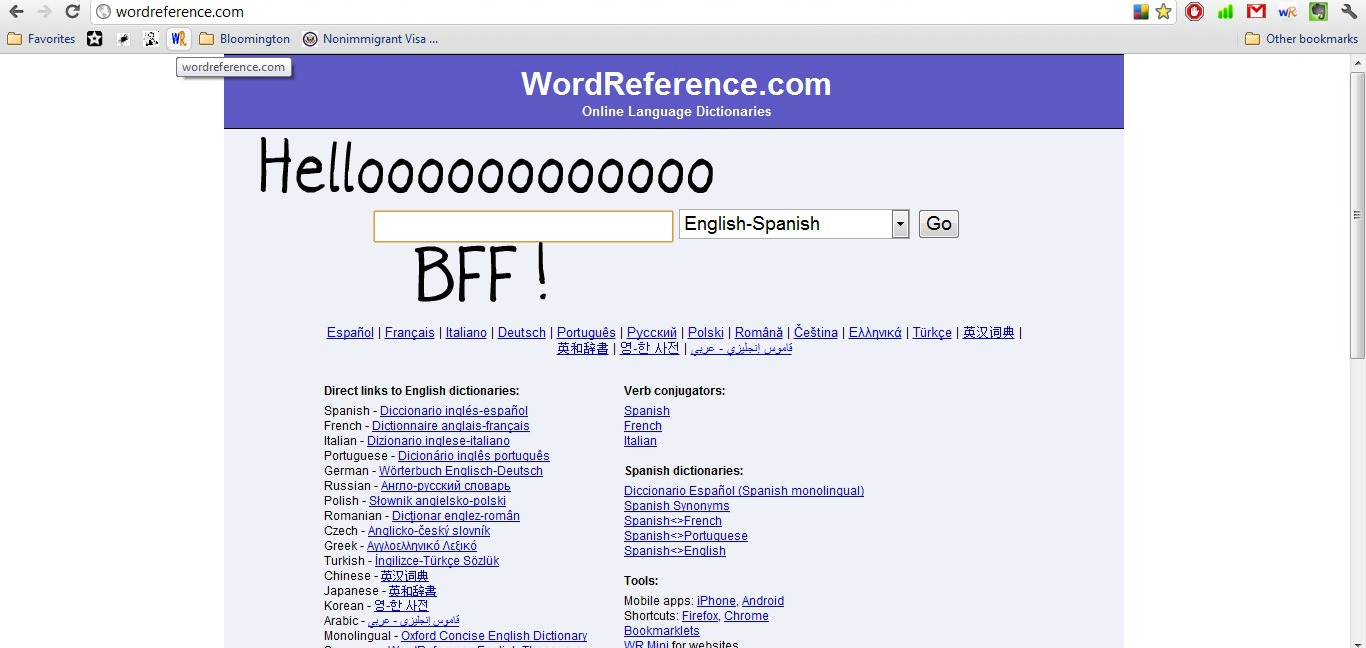1366x648 pixels.
Task: Go back using browser back arrow
Action: tap(16, 12)
